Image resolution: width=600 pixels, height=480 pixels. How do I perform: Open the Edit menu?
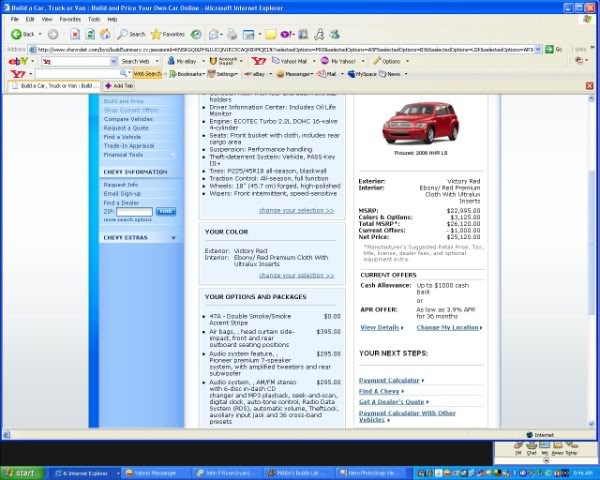30,19
